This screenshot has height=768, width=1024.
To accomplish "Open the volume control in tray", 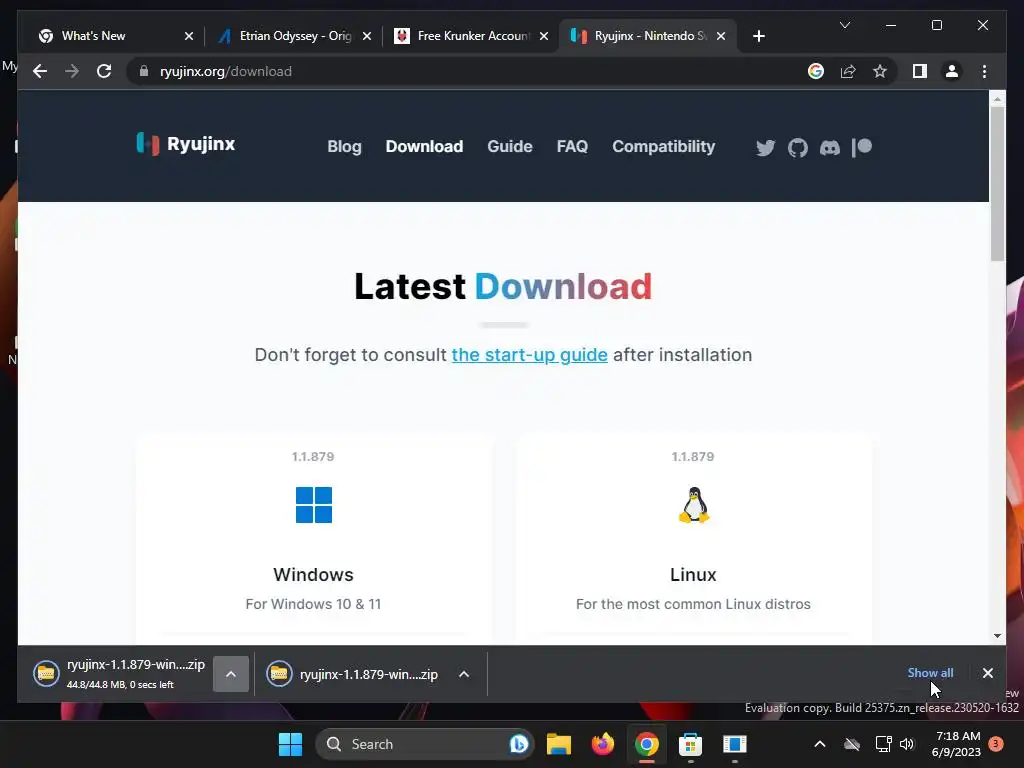I will tap(907, 744).
